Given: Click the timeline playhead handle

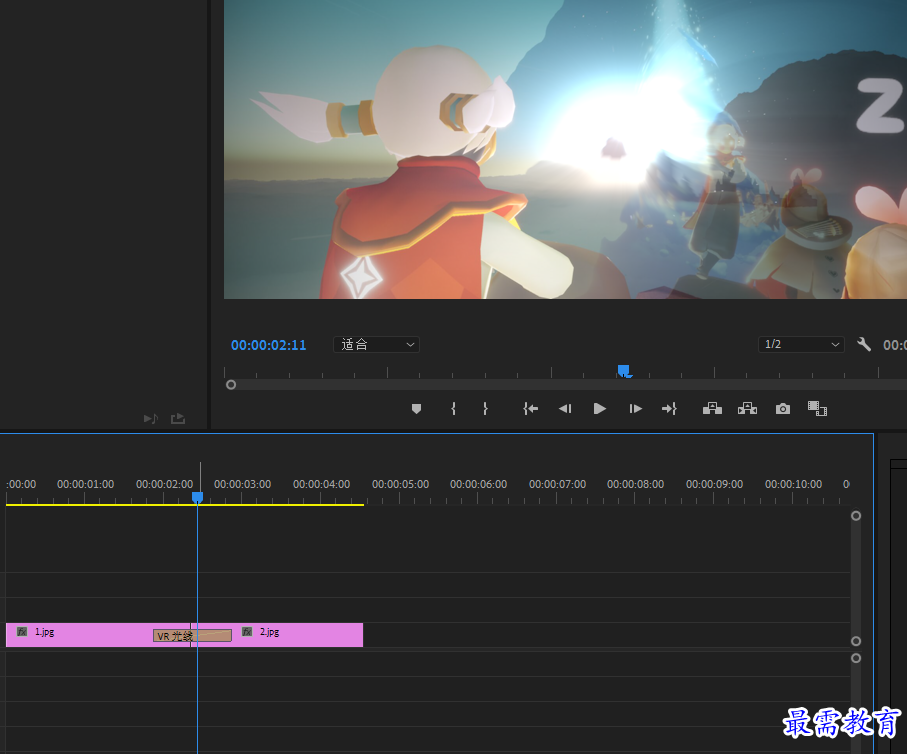Looking at the screenshot, I should [x=197, y=497].
